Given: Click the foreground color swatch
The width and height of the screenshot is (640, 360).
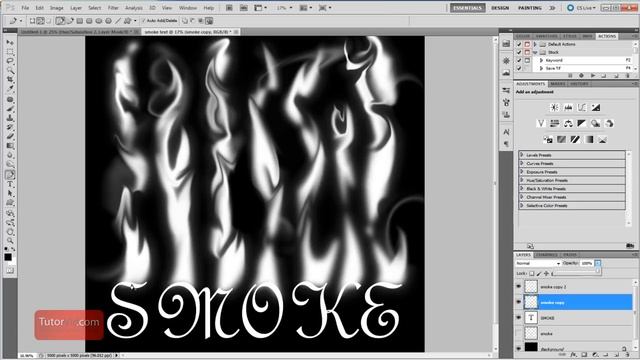Looking at the screenshot, I should (x=8, y=257).
